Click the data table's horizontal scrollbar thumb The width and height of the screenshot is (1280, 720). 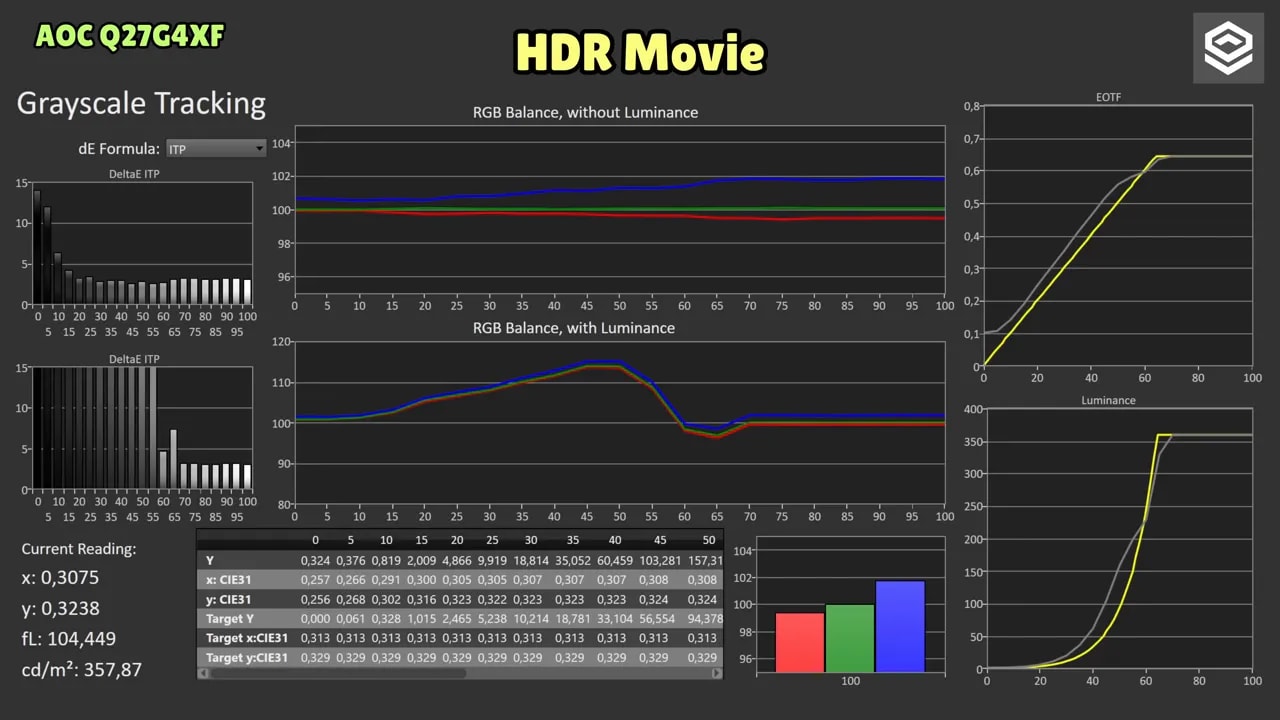coord(337,674)
